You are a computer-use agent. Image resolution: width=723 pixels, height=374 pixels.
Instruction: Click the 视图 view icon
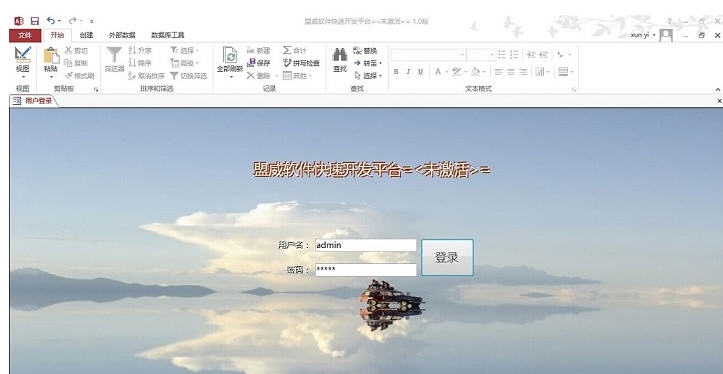pyautogui.click(x=23, y=55)
